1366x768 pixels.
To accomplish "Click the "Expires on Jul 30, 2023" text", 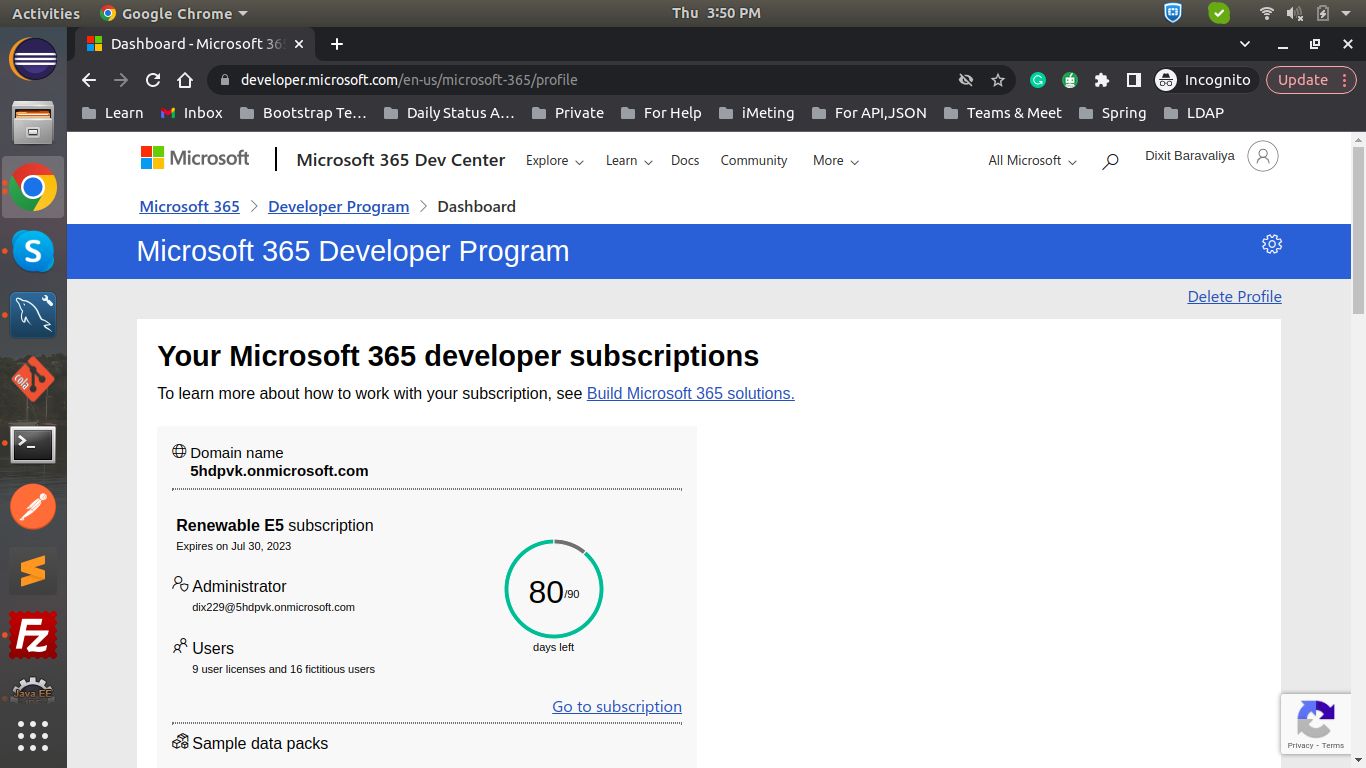I will point(234,546).
